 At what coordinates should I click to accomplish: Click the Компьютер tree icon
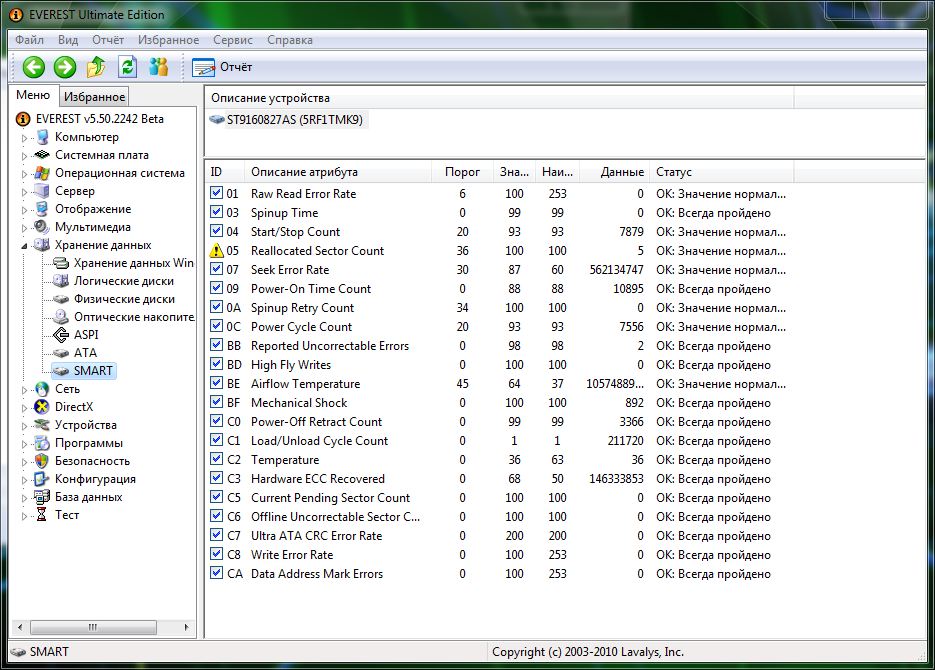coord(42,137)
